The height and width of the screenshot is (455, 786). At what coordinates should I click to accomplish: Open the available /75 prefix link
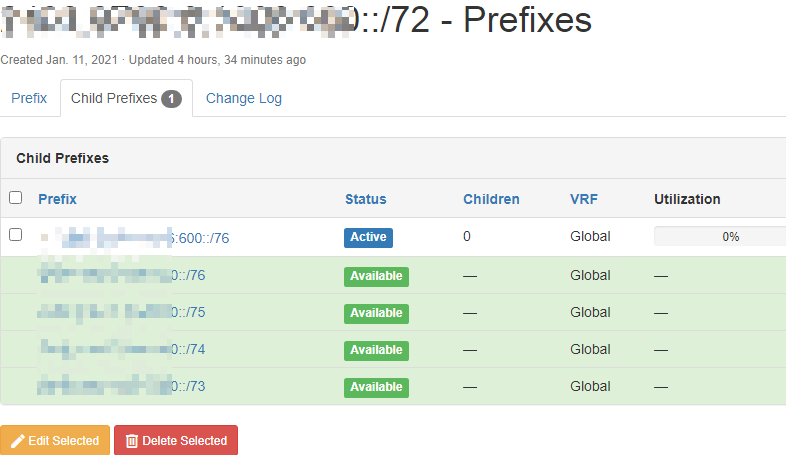click(x=121, y=312)
